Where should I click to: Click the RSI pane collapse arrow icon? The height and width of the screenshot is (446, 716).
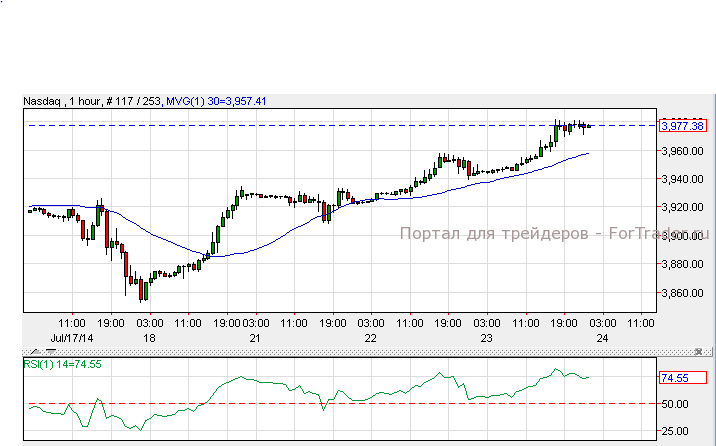(51, 352)
